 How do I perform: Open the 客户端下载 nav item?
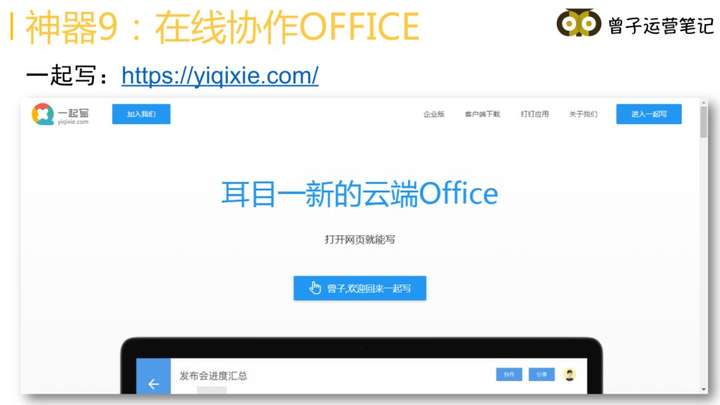[482, 114]
